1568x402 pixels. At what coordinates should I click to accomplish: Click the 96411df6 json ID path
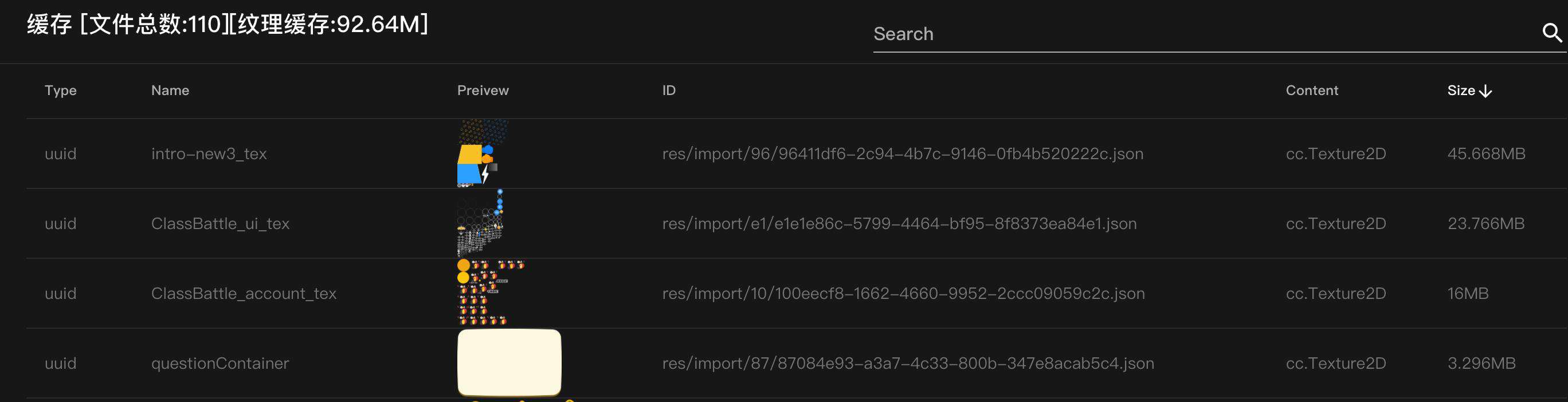coord(903,154)
